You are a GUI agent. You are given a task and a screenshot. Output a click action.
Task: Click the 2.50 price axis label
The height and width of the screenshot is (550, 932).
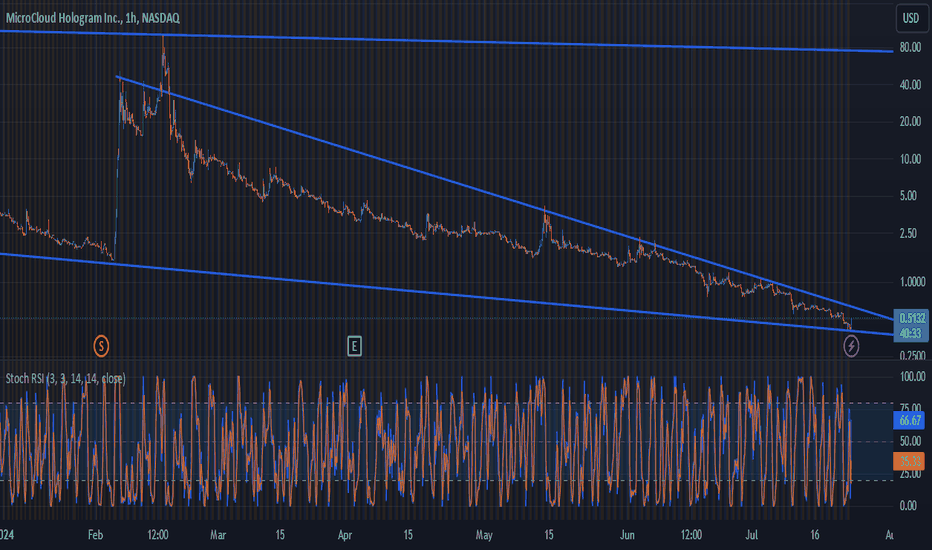coord(908,234)
